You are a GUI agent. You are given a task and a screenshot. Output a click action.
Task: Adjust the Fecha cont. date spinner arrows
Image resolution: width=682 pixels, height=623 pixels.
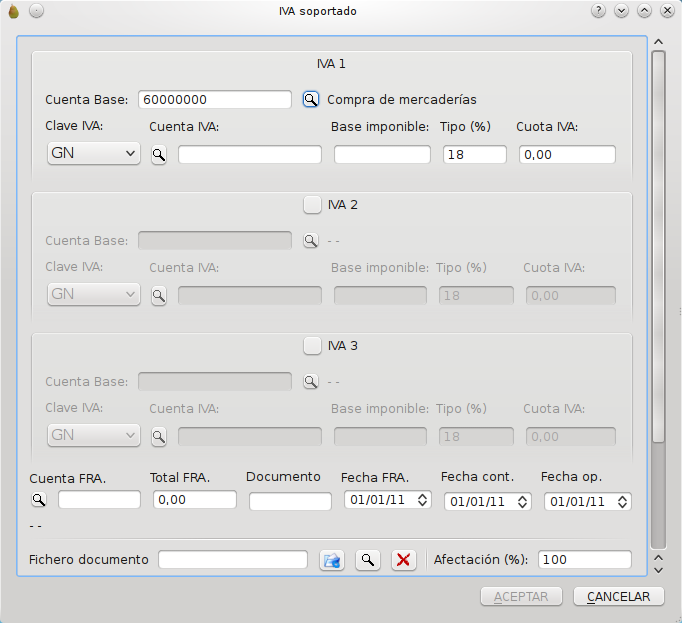click(522, 502)
